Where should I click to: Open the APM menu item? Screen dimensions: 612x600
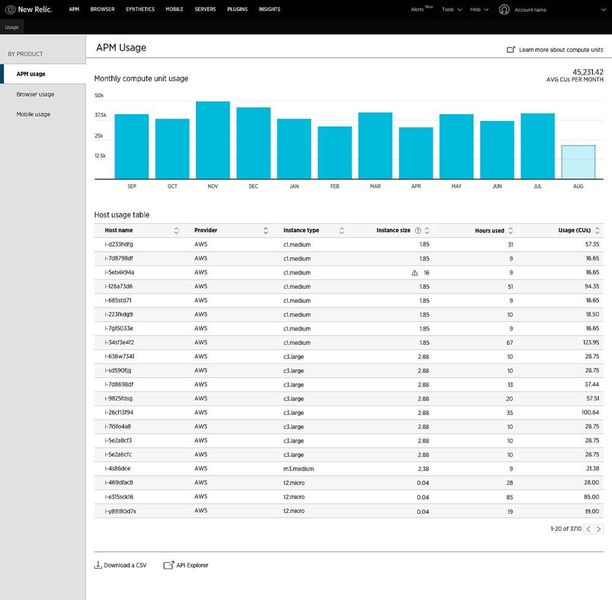click(74, 9)
